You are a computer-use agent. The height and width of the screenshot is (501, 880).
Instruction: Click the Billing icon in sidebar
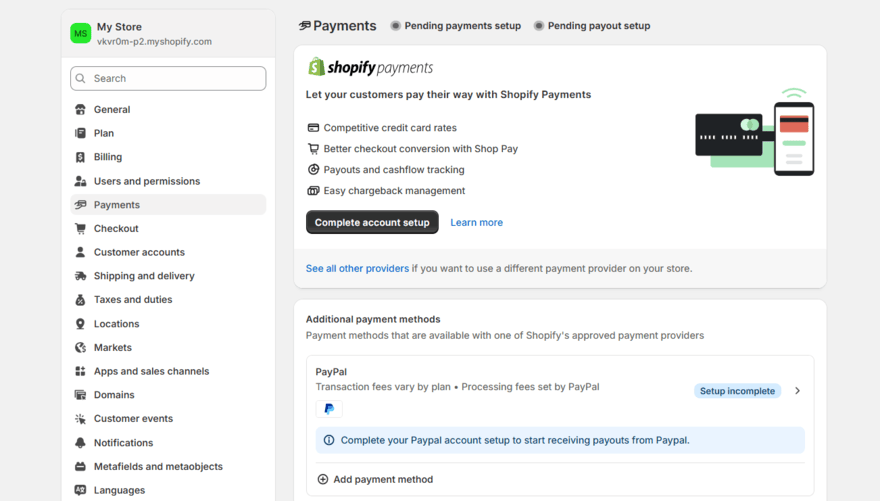[80, 157]
